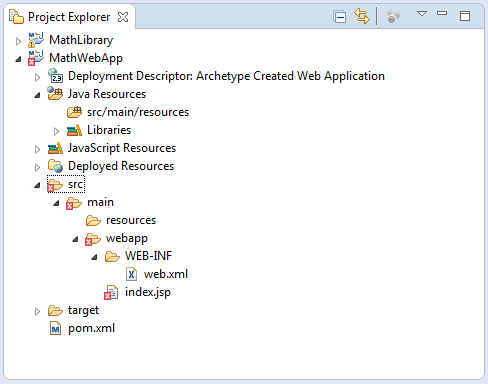
Task: Select the src/main/resources package folder icon
Action: tap(74, 112)
